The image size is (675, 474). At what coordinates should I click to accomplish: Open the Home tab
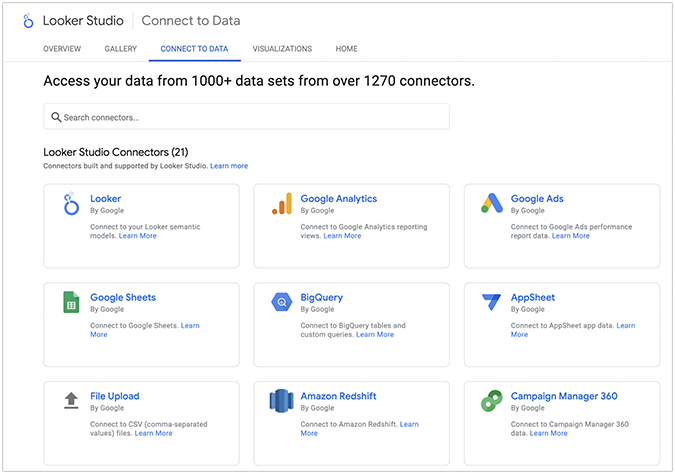(x=347, y=49)
